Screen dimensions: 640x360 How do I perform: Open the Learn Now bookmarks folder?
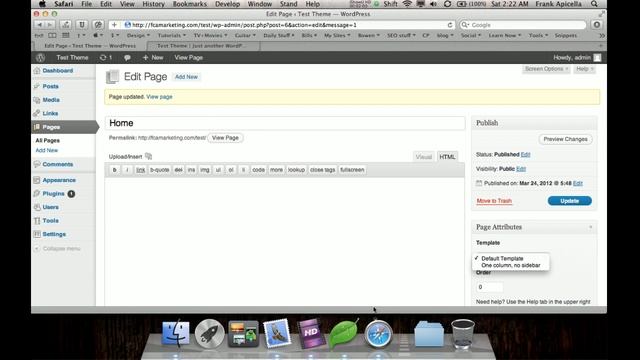tap(504, 36)
